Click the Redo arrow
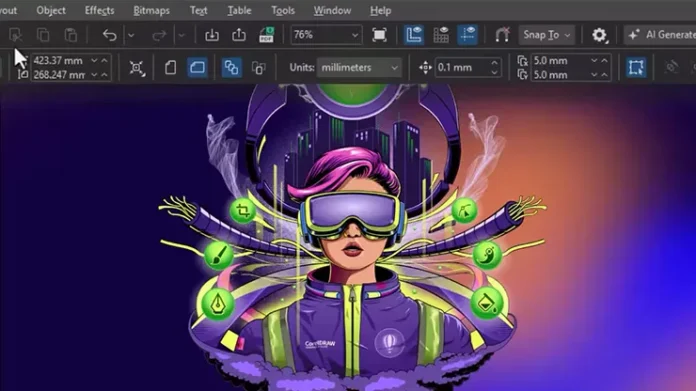 (159, 35)
